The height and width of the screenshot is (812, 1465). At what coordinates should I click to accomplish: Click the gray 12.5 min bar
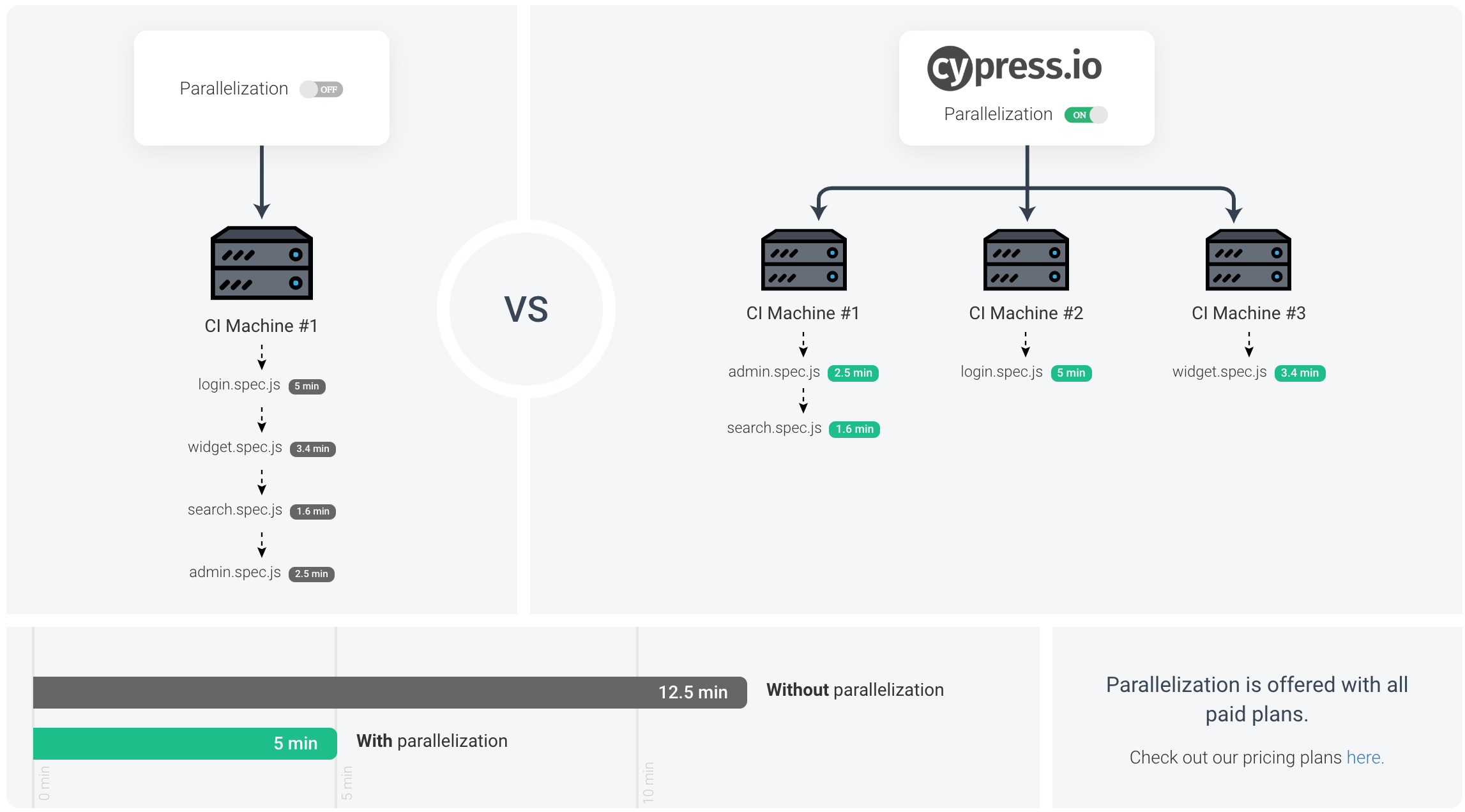(390, 693)
